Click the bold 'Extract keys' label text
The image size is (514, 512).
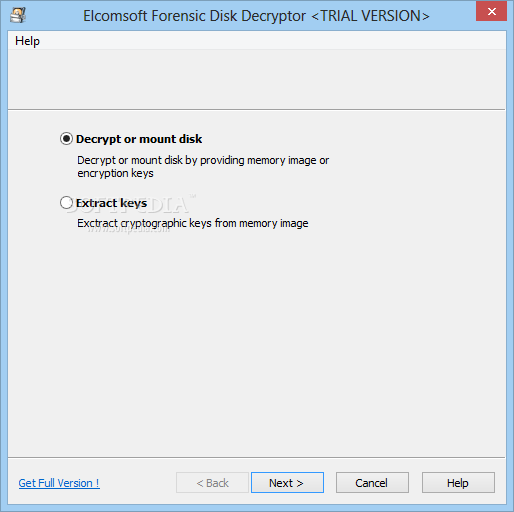[x=111, y=203]
